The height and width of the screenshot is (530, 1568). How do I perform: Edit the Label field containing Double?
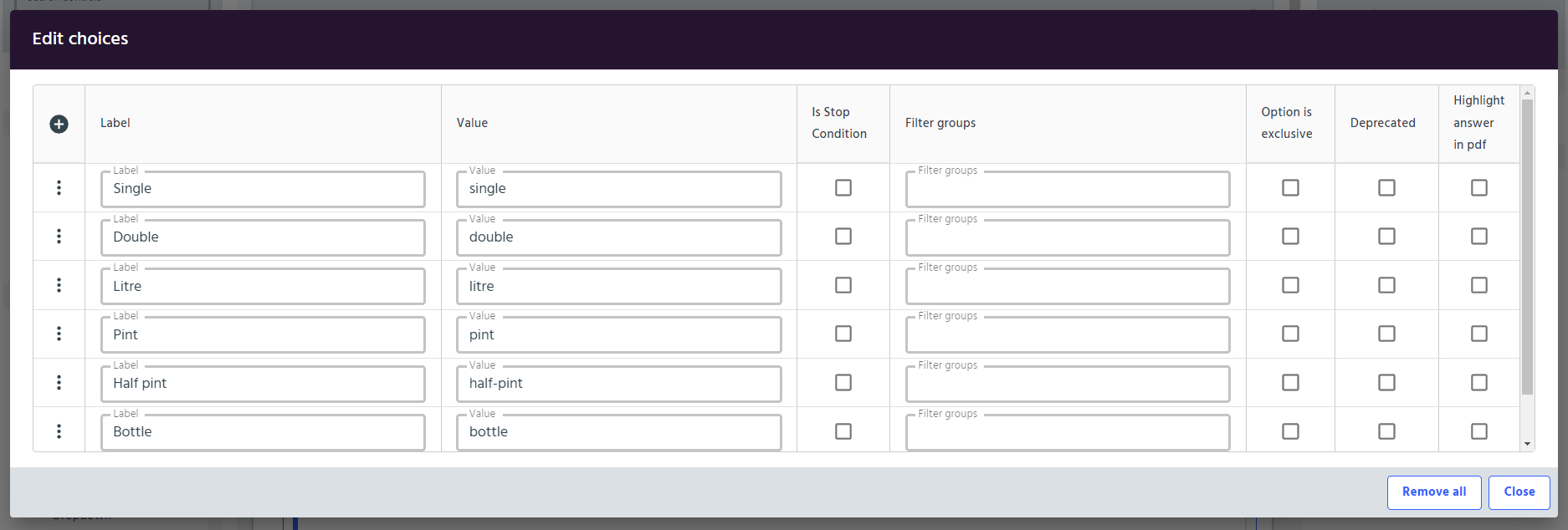pos(263,237)
